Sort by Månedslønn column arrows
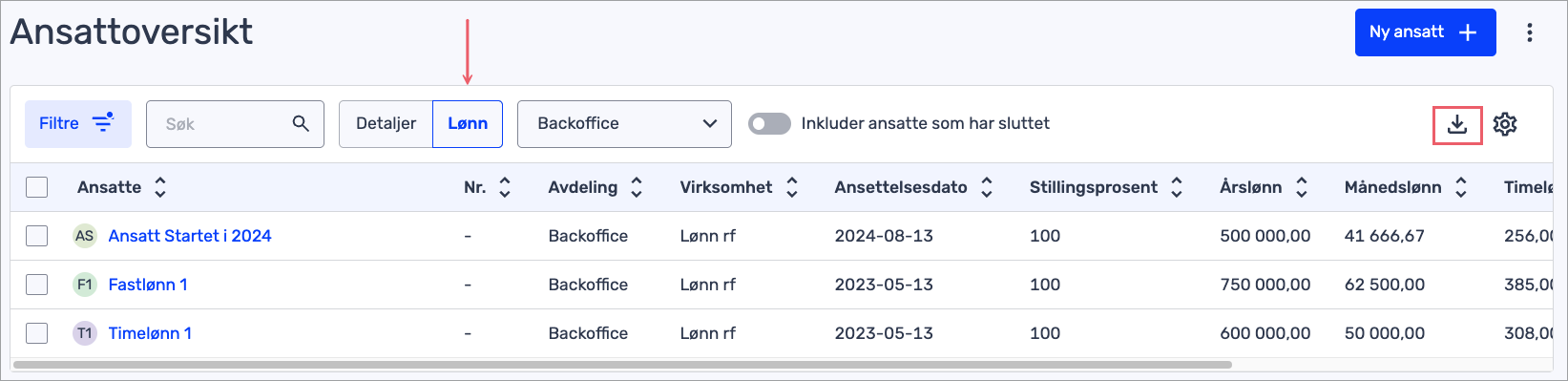 pyautogui.click(x=1461, y=187)
